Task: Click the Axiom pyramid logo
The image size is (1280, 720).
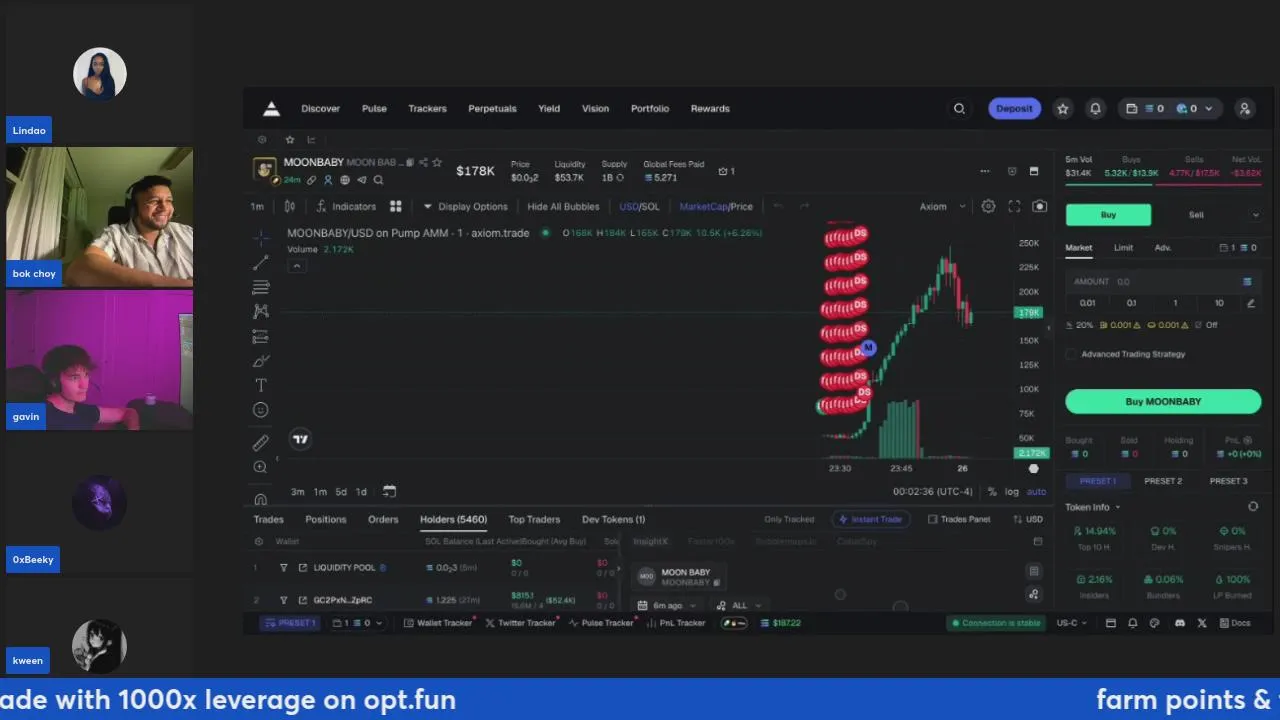Action: (x=271, y=109)
